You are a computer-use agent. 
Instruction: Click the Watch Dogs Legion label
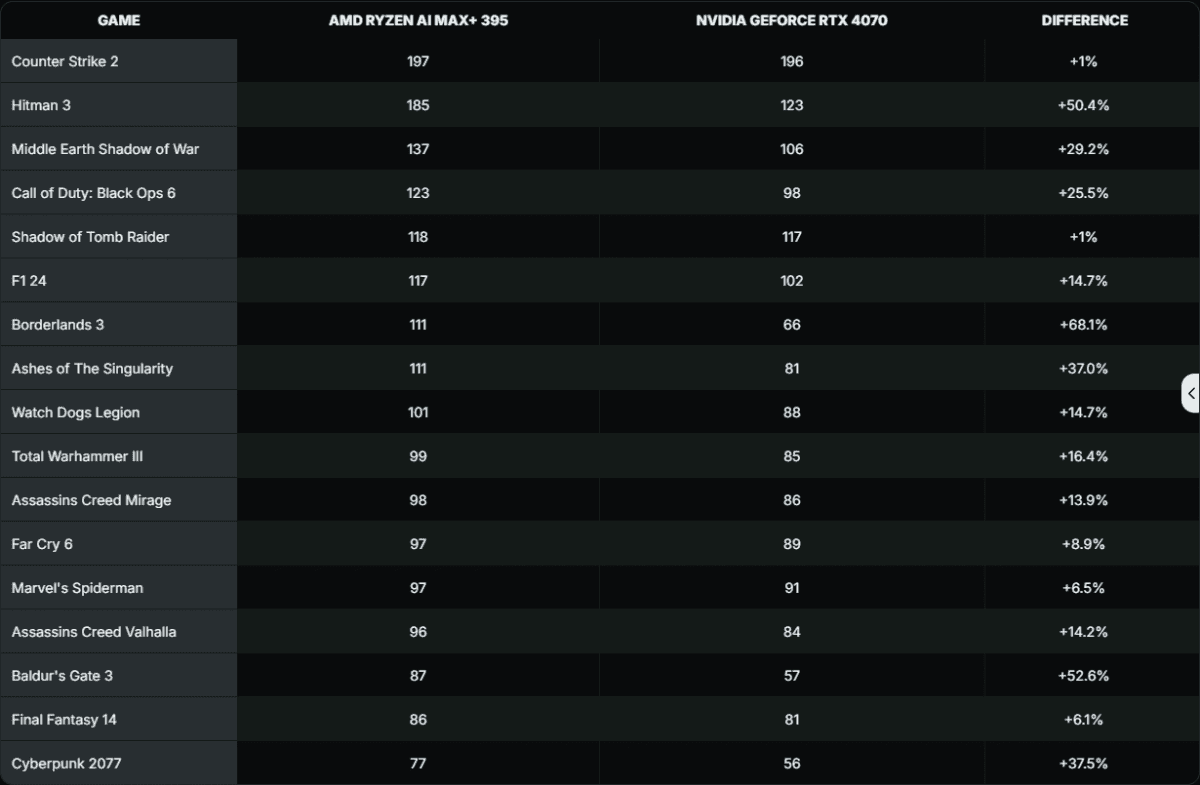[75, 413]
